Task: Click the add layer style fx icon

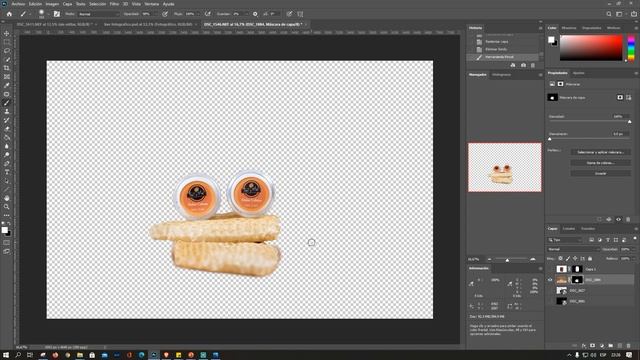Action: point(584,346)
